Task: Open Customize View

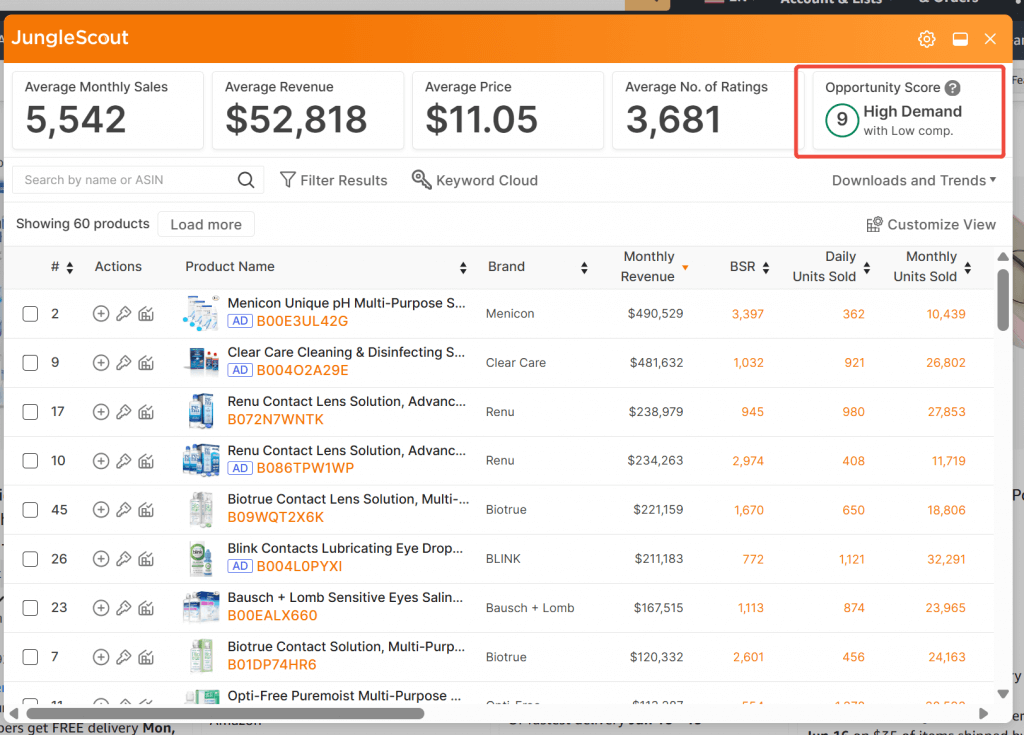Action: tap(931, 224)
